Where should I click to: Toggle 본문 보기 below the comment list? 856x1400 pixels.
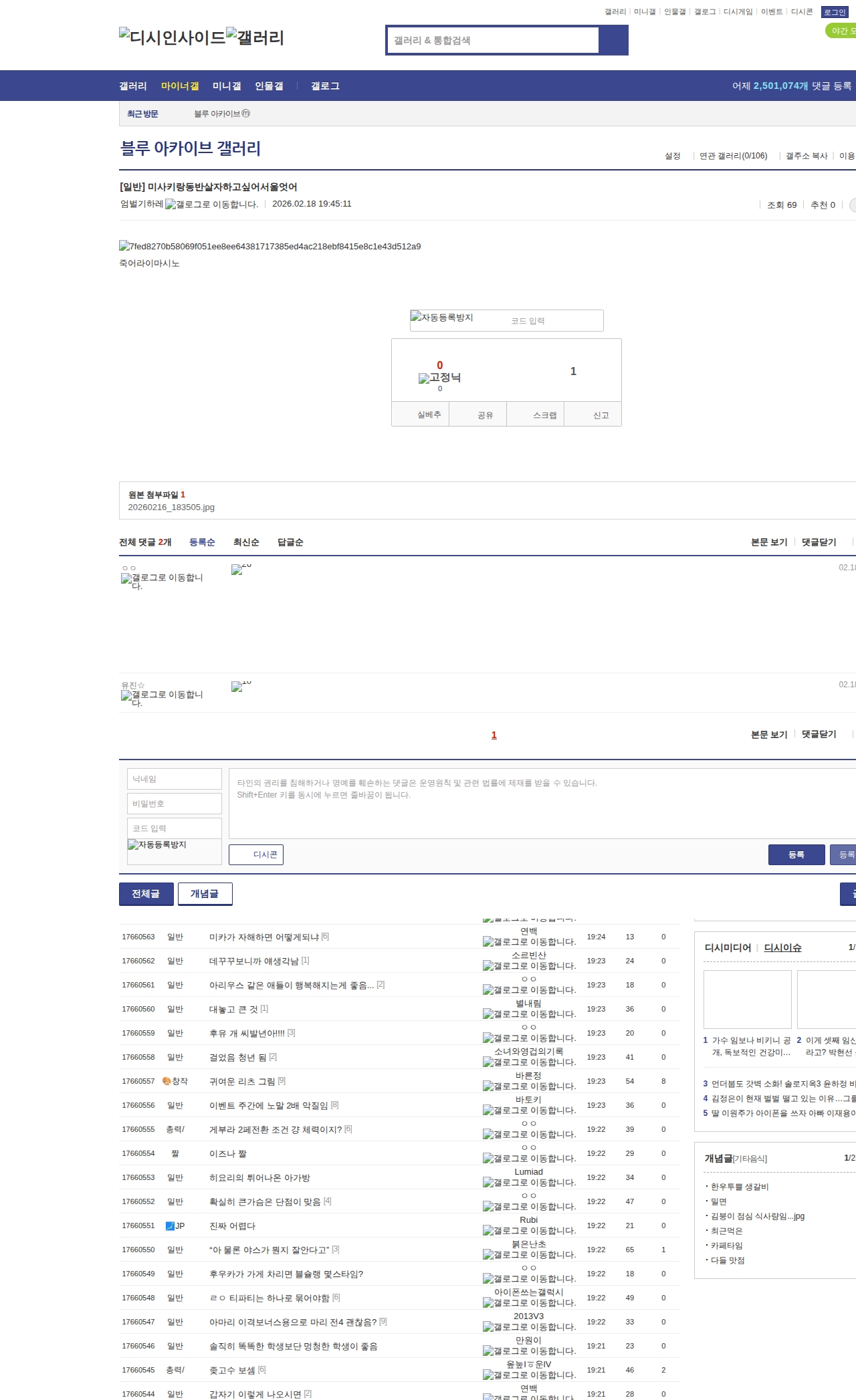coord(768,734)
